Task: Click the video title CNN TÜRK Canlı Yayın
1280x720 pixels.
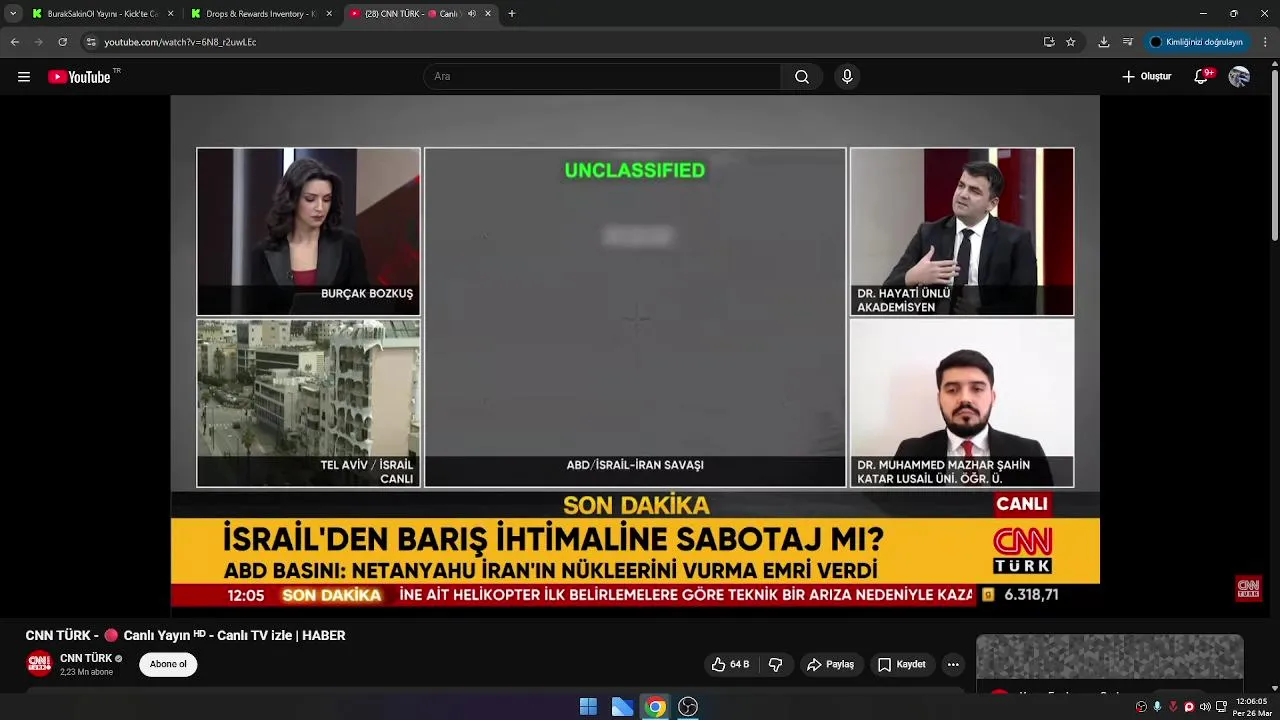Action: [185, 635]
